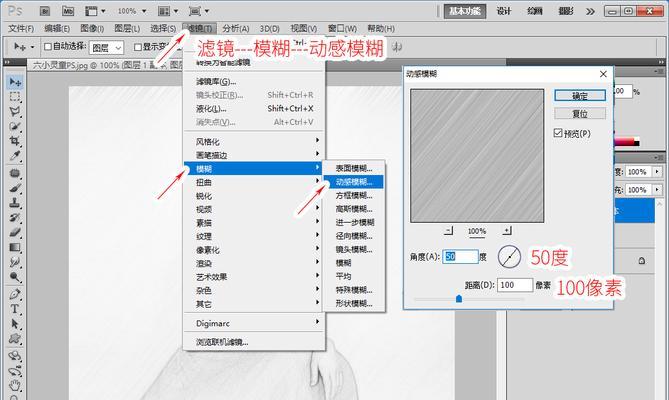The width and height of the screenshot is (669, 400).
Task: Open the 图层 auto-select dropdown
Action: pos(106,48)
